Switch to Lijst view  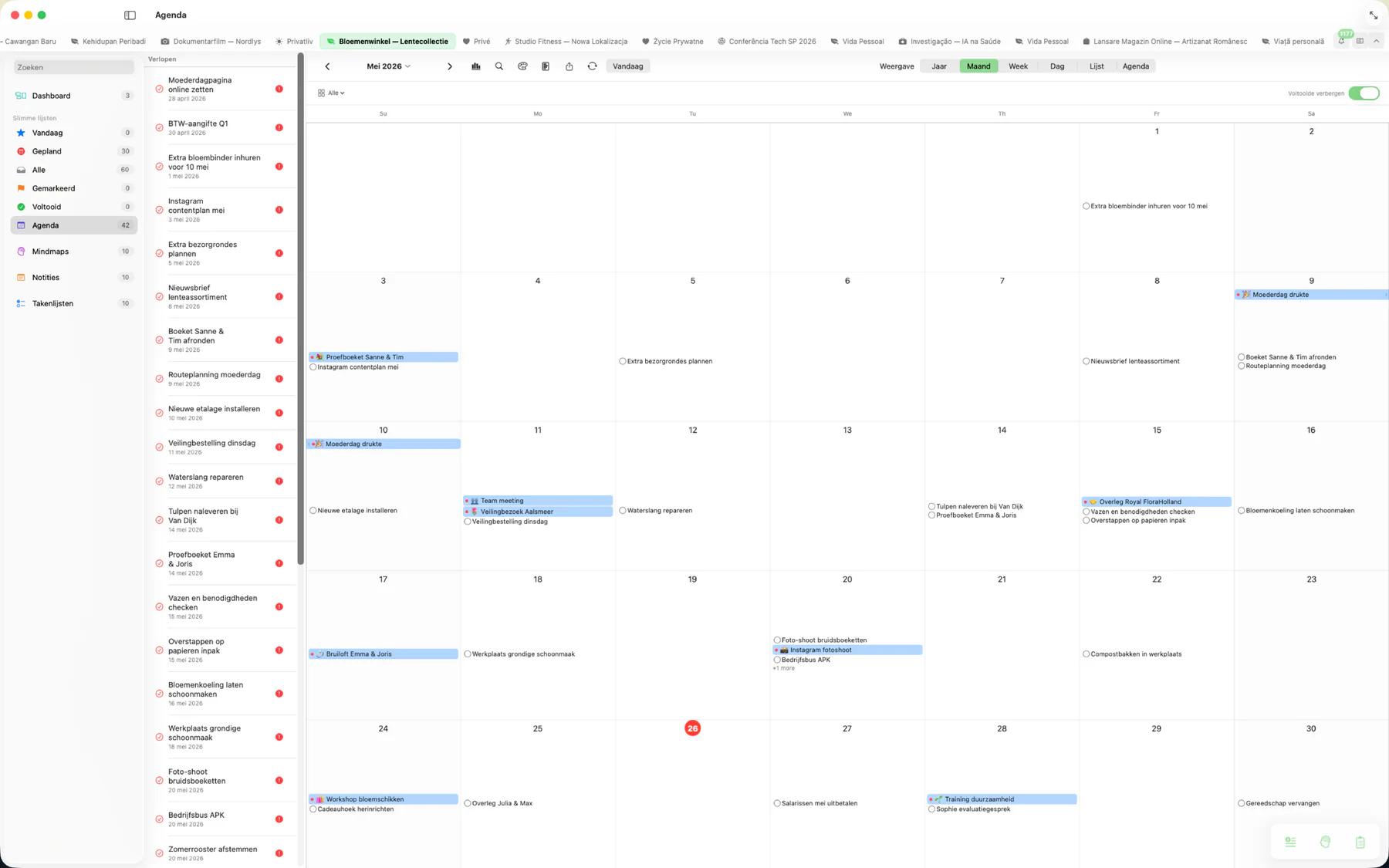tap(1097, 66)
